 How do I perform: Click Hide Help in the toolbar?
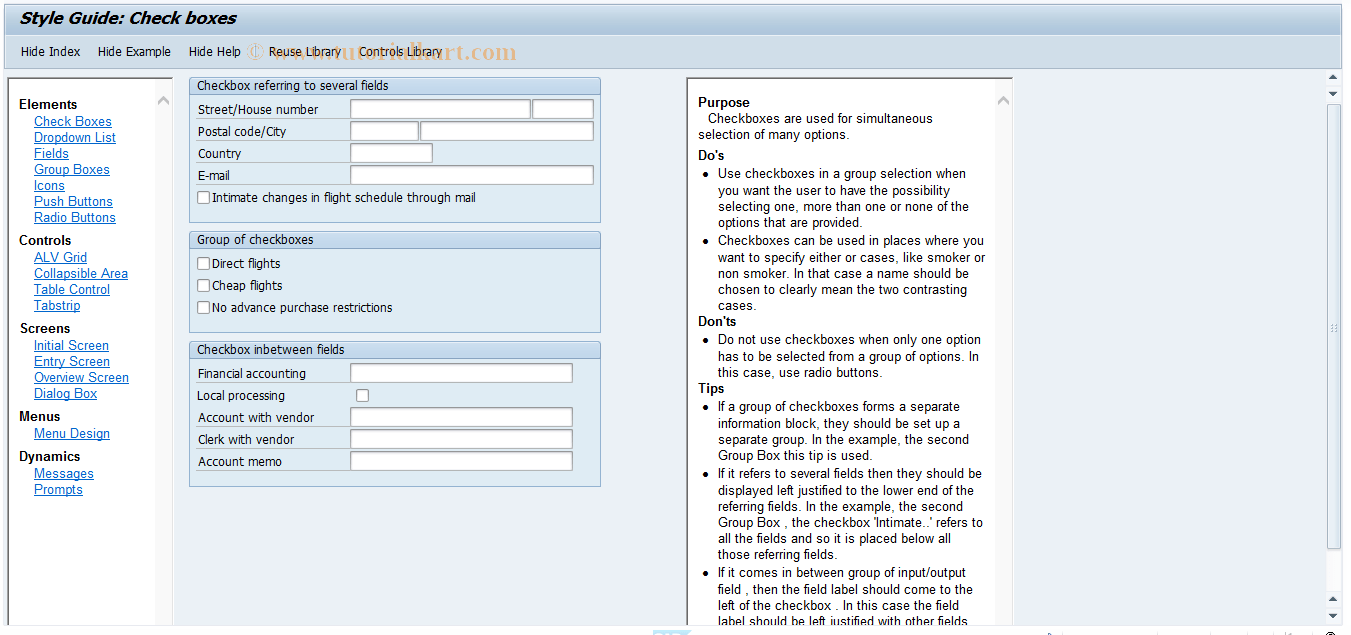[x=214, y=51]
